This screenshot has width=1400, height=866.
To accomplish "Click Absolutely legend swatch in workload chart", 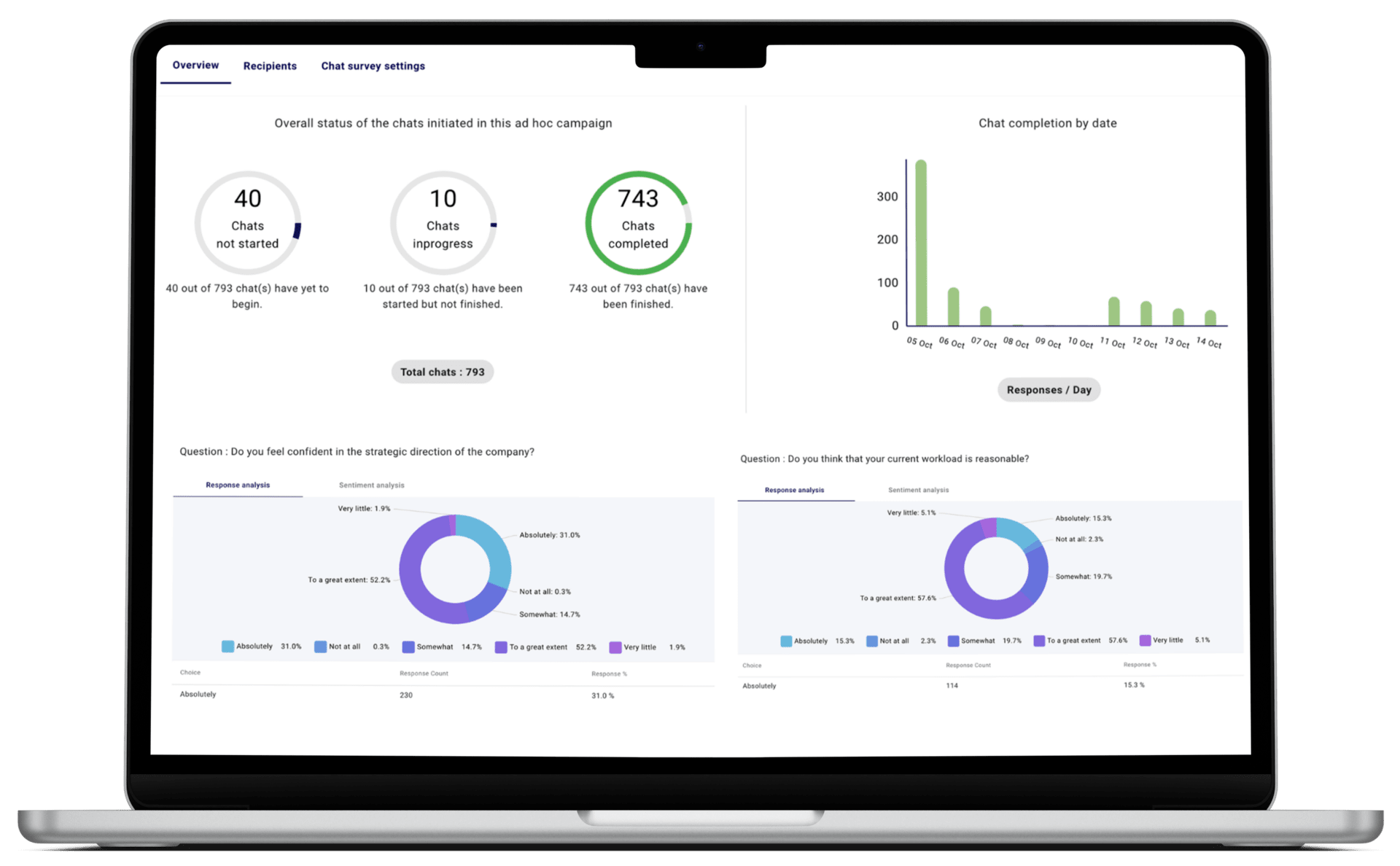I will (x=786, y=641).
